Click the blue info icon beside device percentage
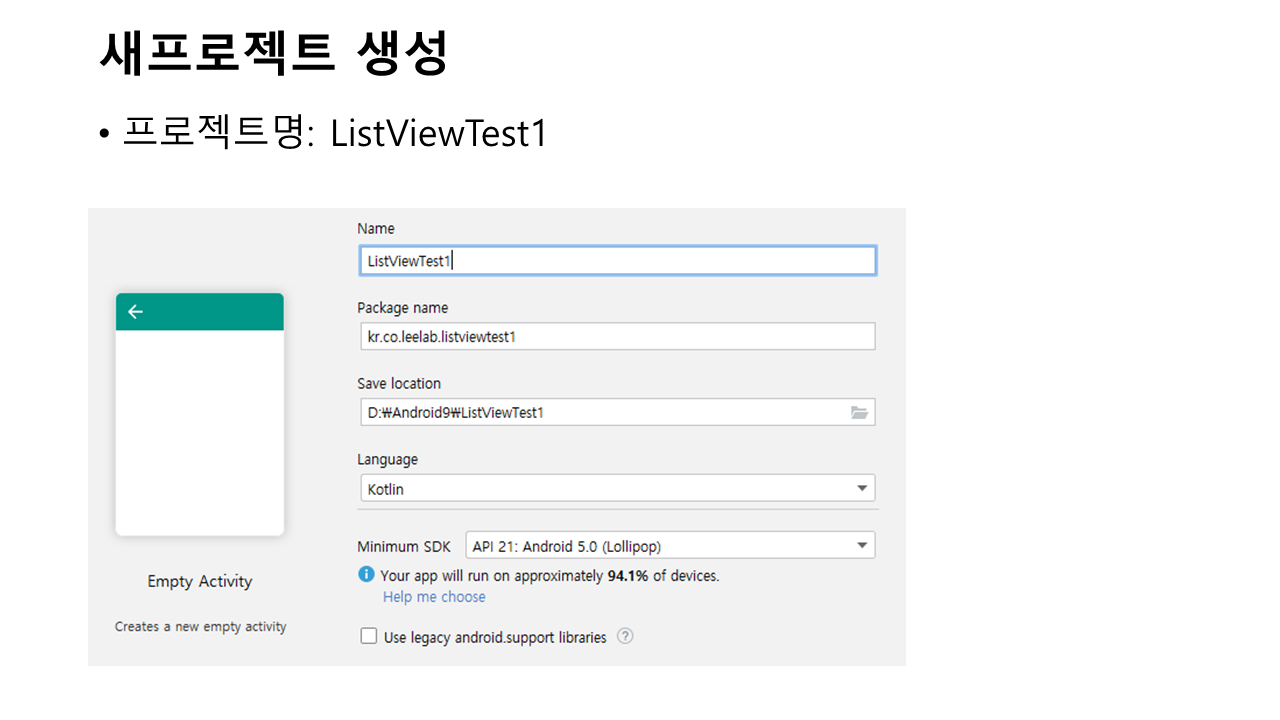 point(367,575)
